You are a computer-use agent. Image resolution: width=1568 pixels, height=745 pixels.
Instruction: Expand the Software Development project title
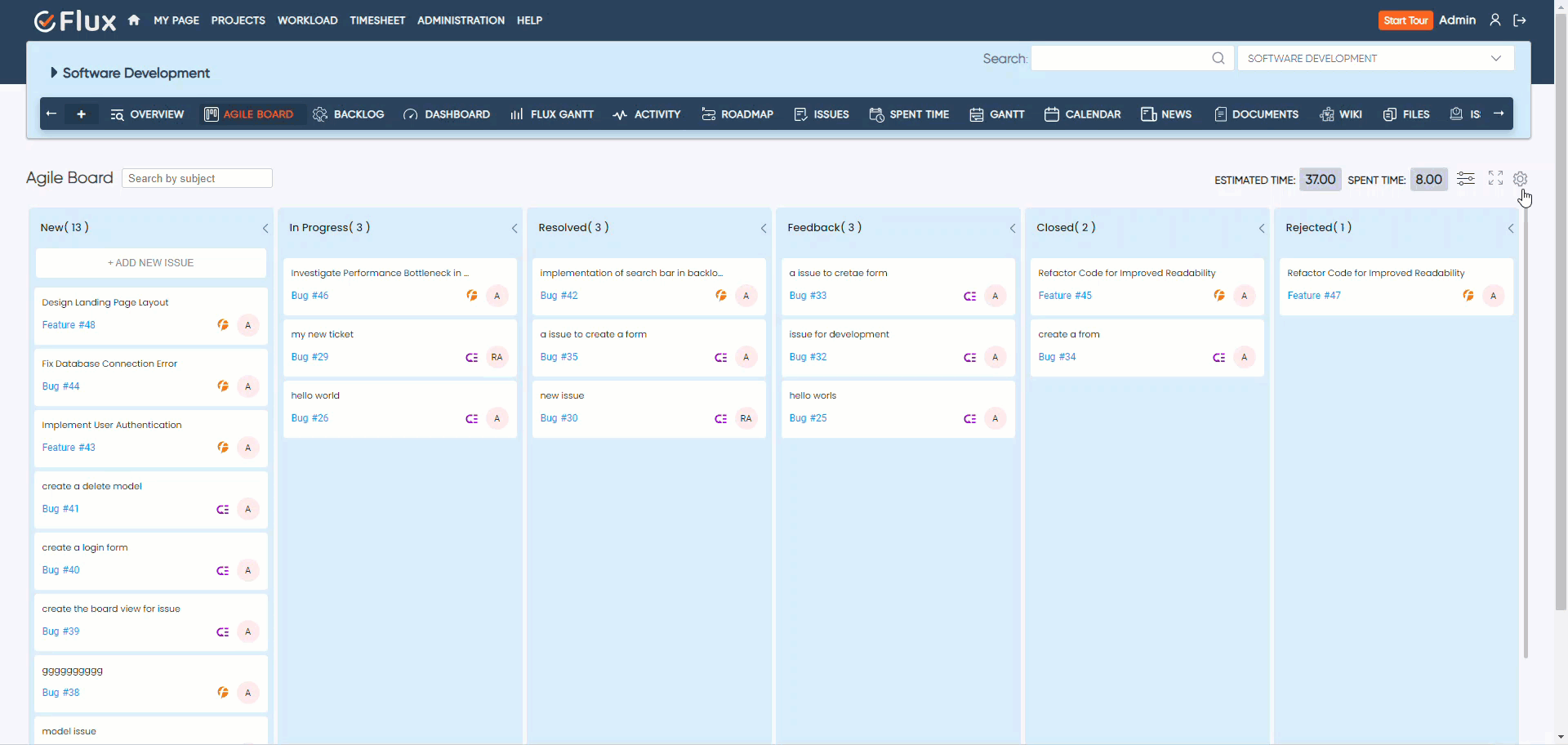(x=54, y=73)
